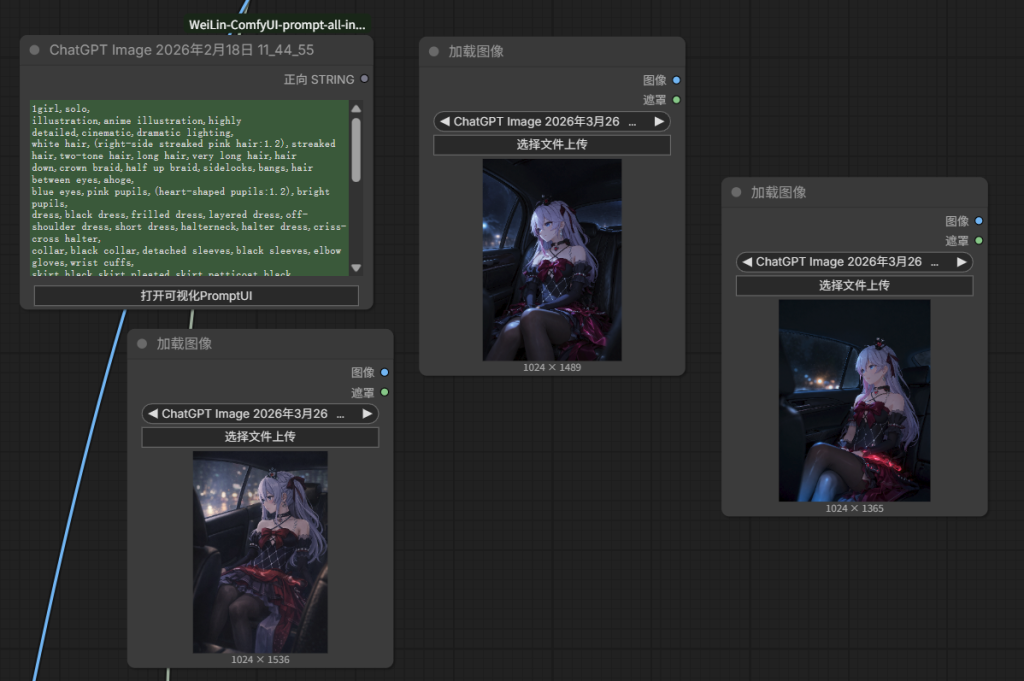Click 选择文件上传 on the 1024 × 1365 node

tap(854, 286)
